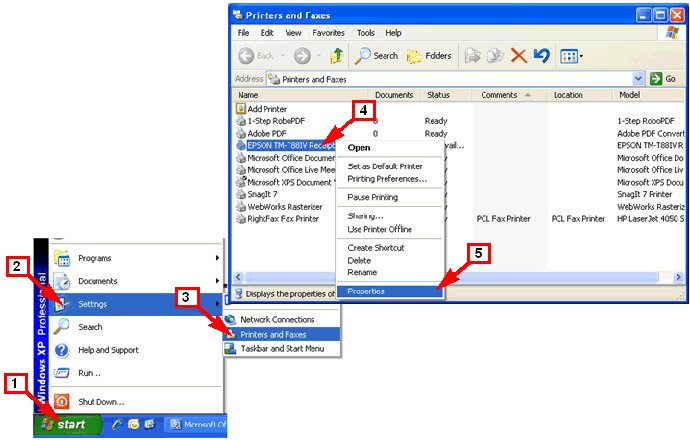Sort by the Documents column header
Screen dimensions: 690x440
pos(394,95)
